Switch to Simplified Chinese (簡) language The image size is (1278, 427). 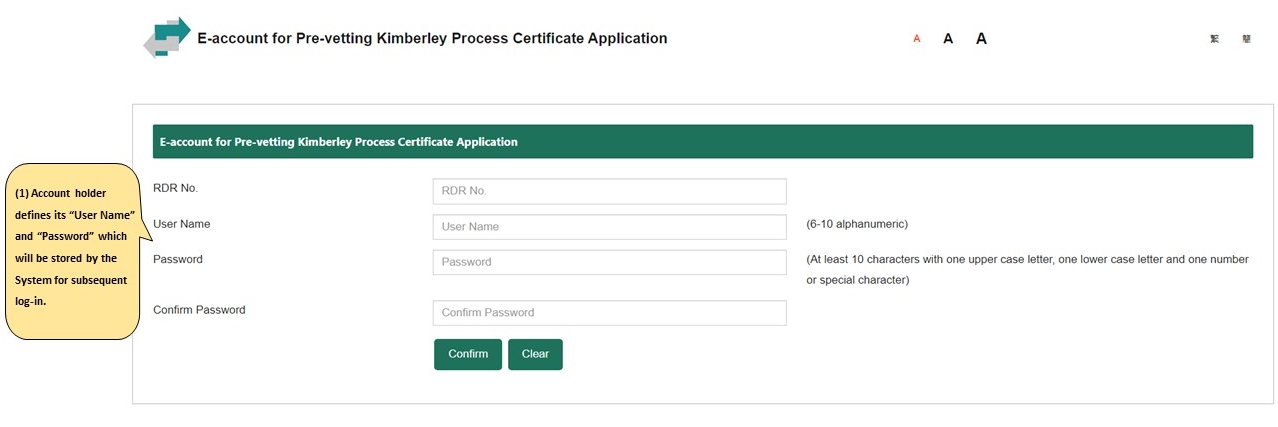[x=1246, y=39]
